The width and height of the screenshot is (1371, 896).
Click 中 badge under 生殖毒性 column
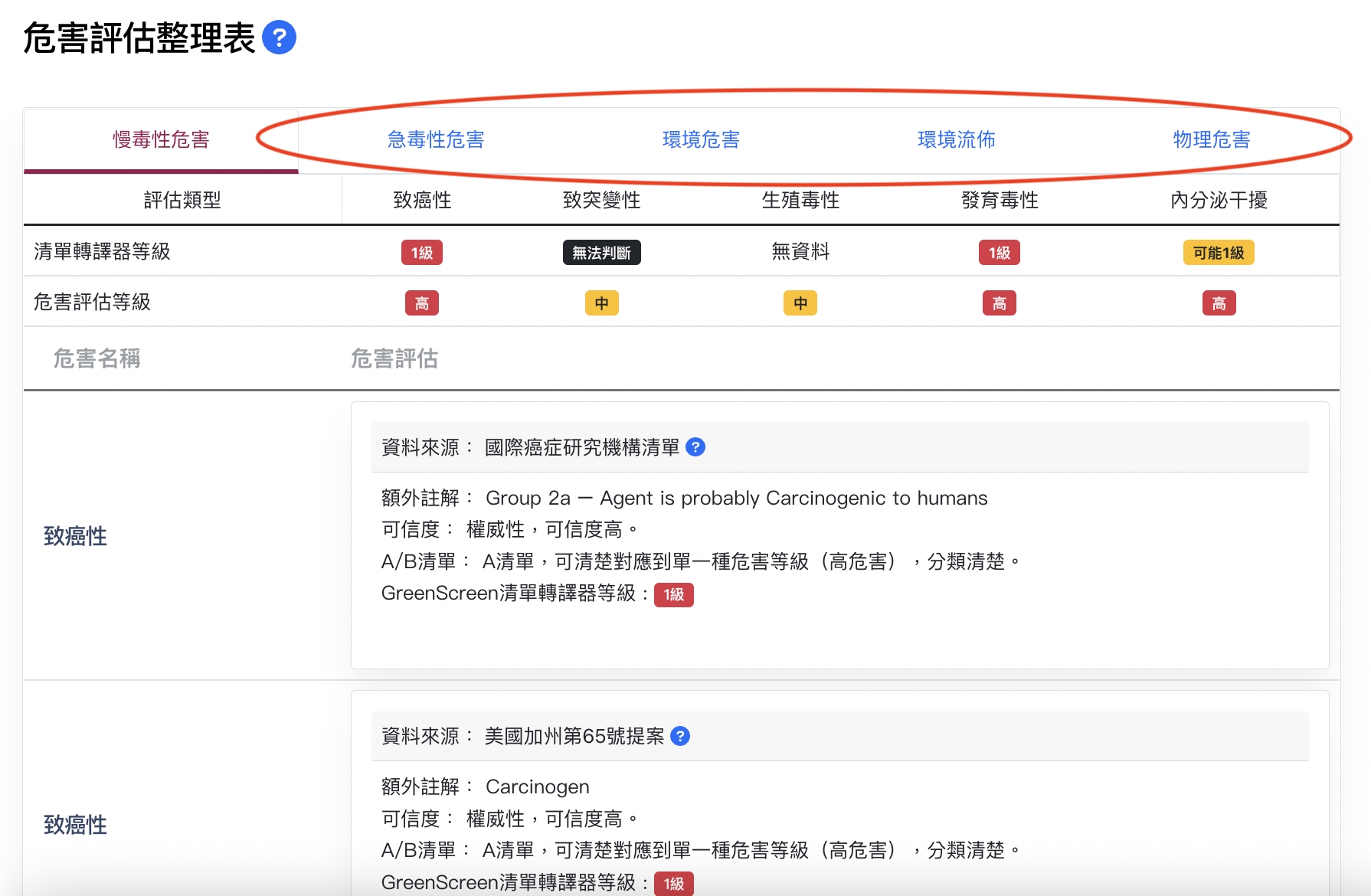coord(800,303)
